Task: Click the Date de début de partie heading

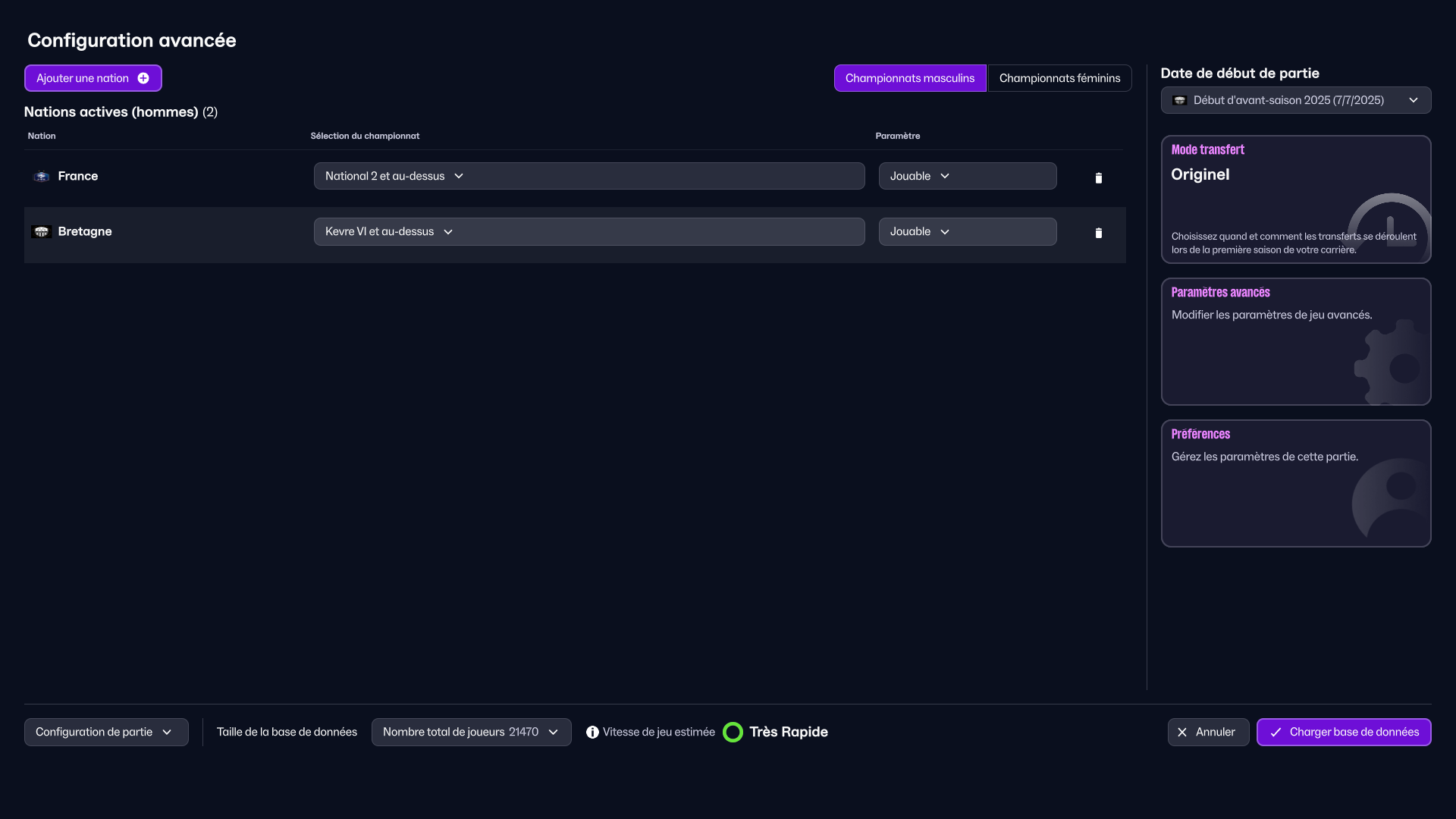Action: tap(1240, 74)
